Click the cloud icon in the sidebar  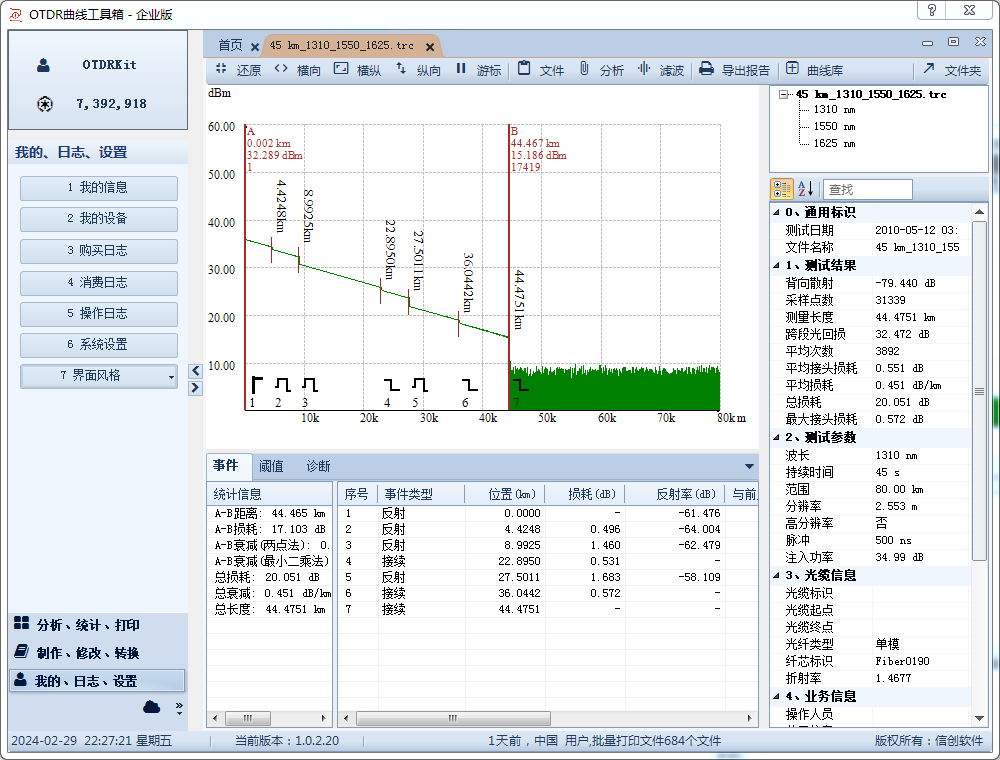152,707
